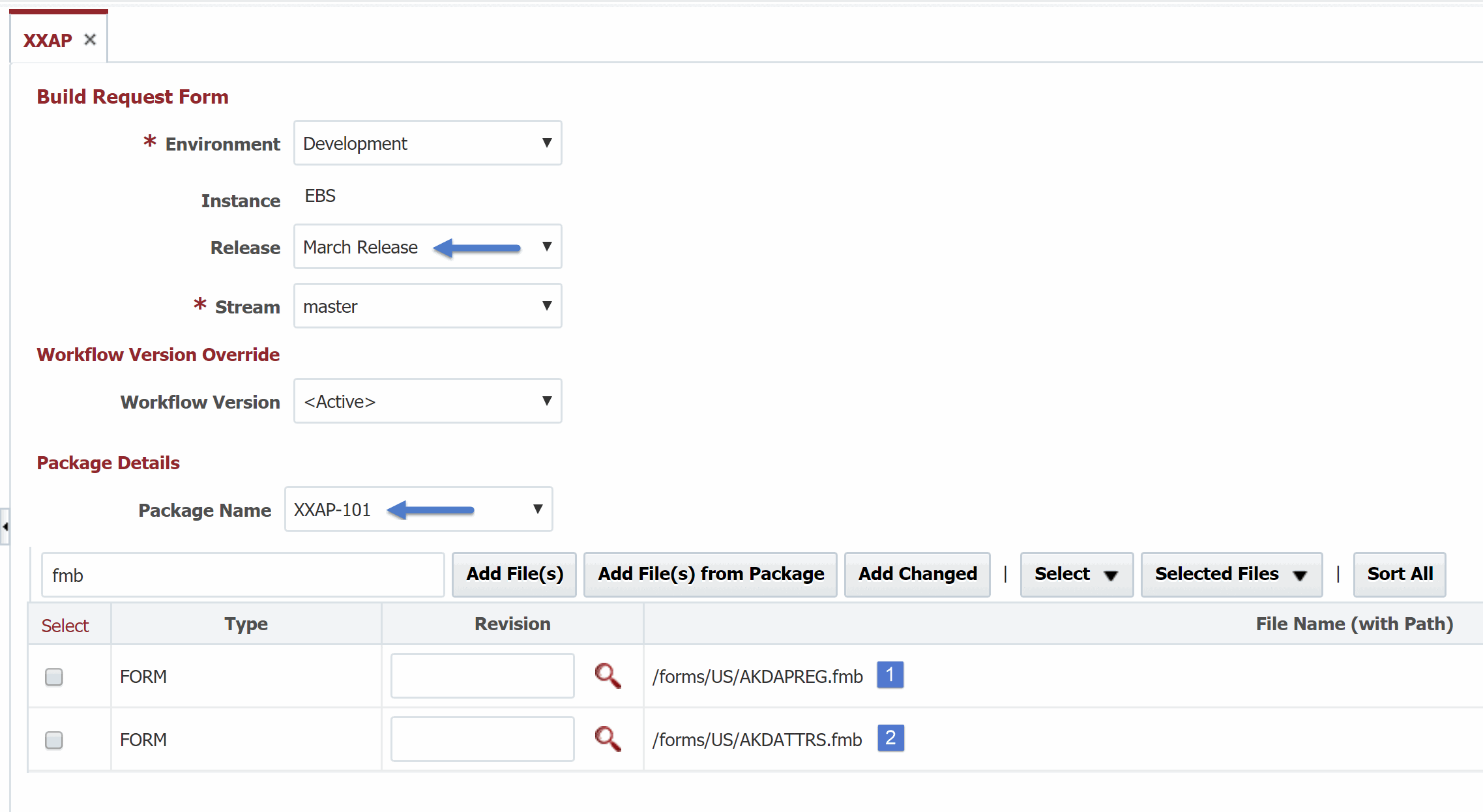Click Add File(s) from Package

click(x=711, y=574)
